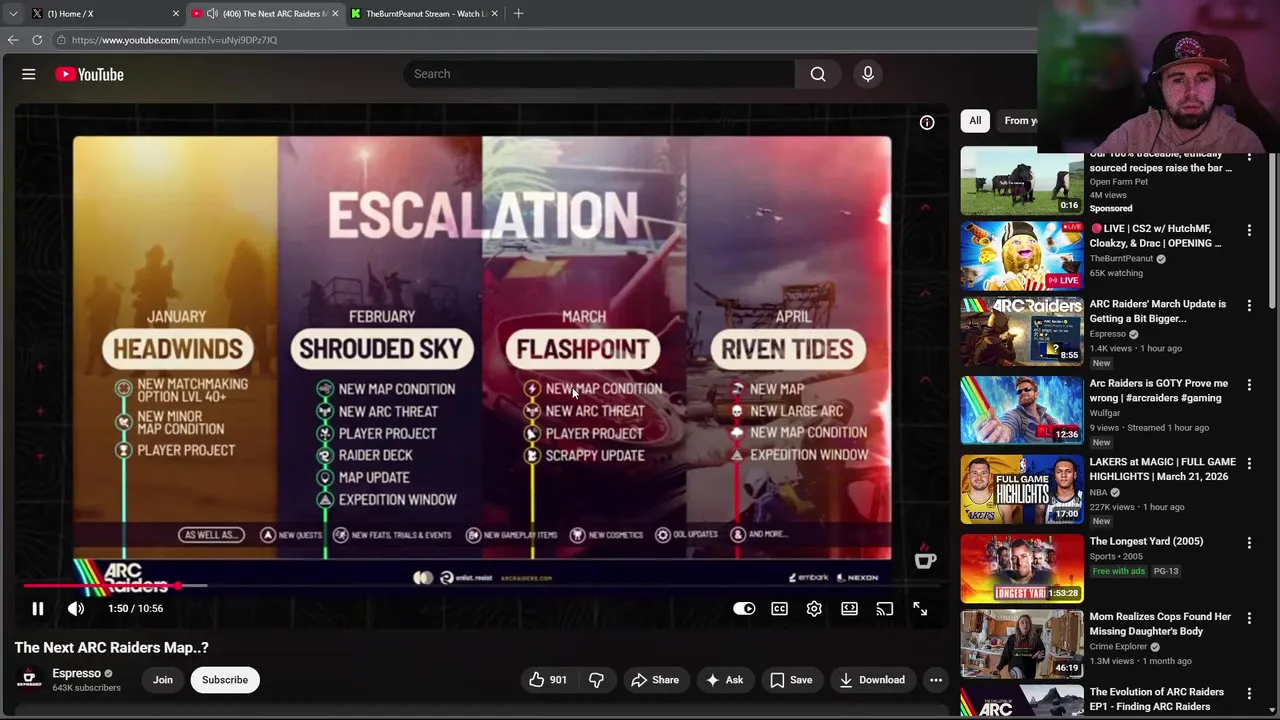The image size is (1280, 720).
Task: Close TheBurntPeanut Stream tab
Action: (494, 14)
